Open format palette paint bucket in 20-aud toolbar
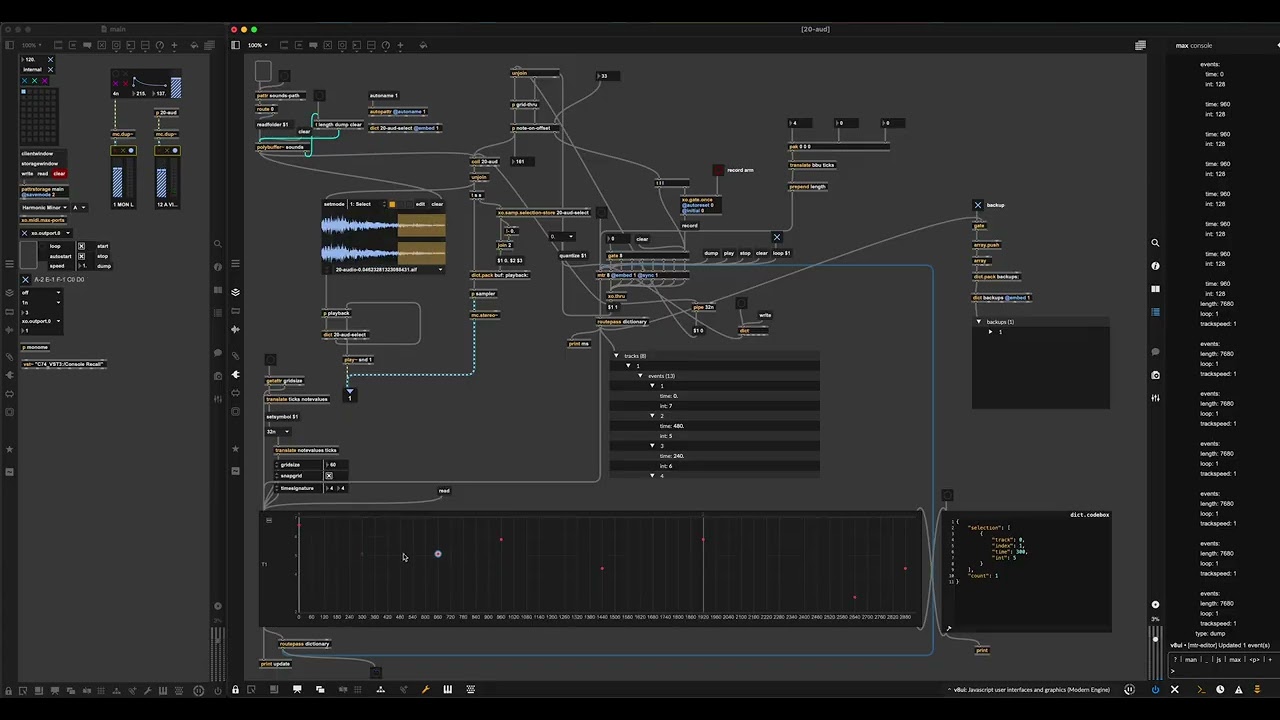The height and width of the screenshot is (720, 1280). click(423, 45)
